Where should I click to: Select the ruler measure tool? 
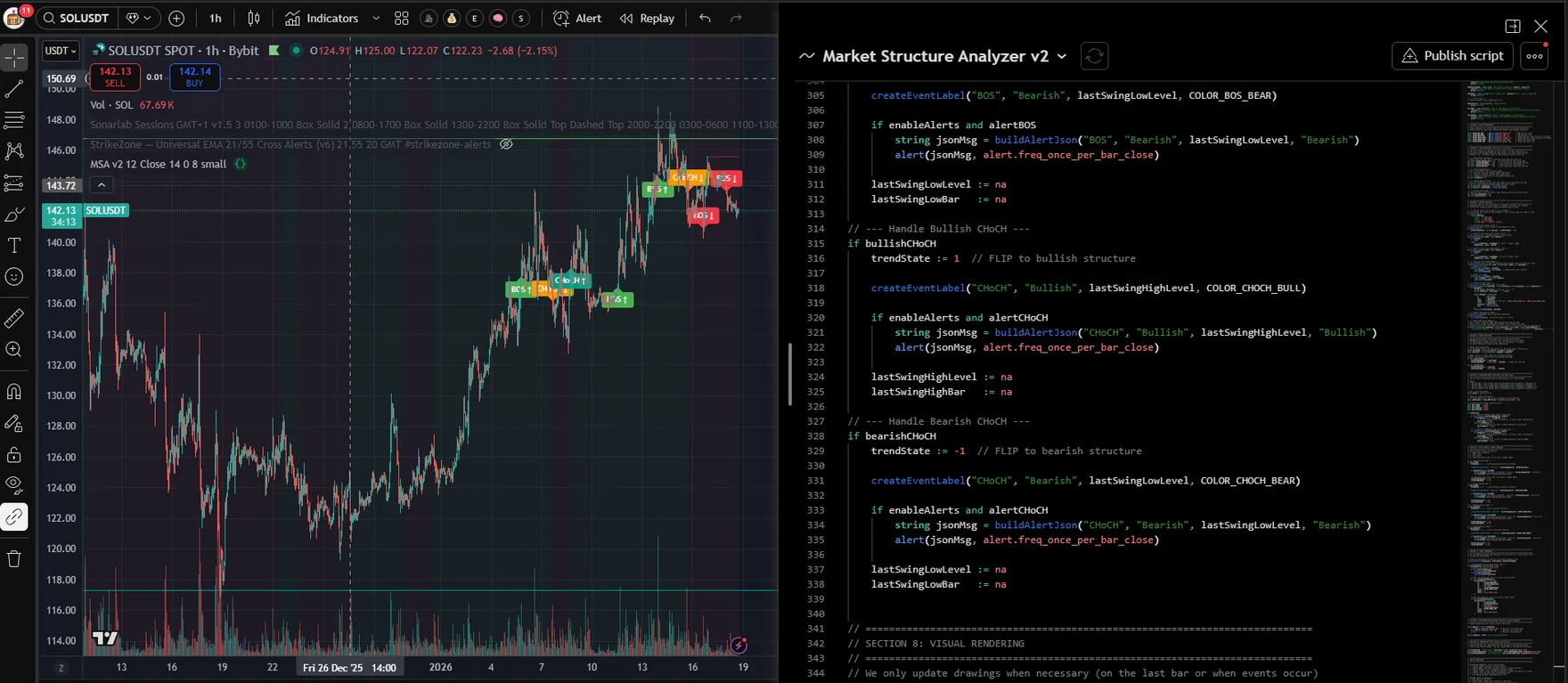coord(14,318)
